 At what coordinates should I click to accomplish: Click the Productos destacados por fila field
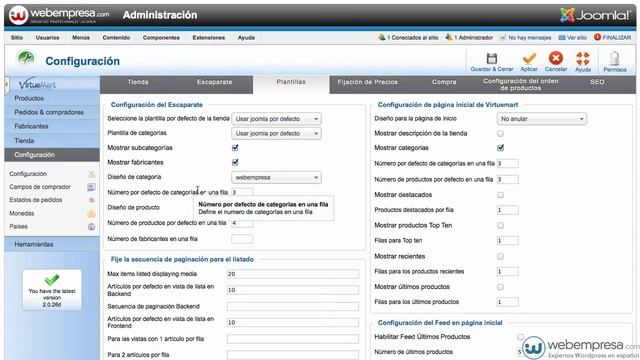[508, 210]
